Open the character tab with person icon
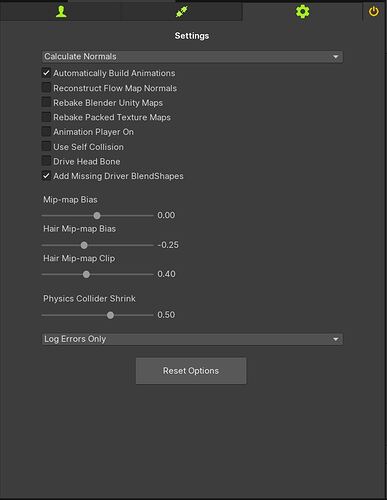 61,11
